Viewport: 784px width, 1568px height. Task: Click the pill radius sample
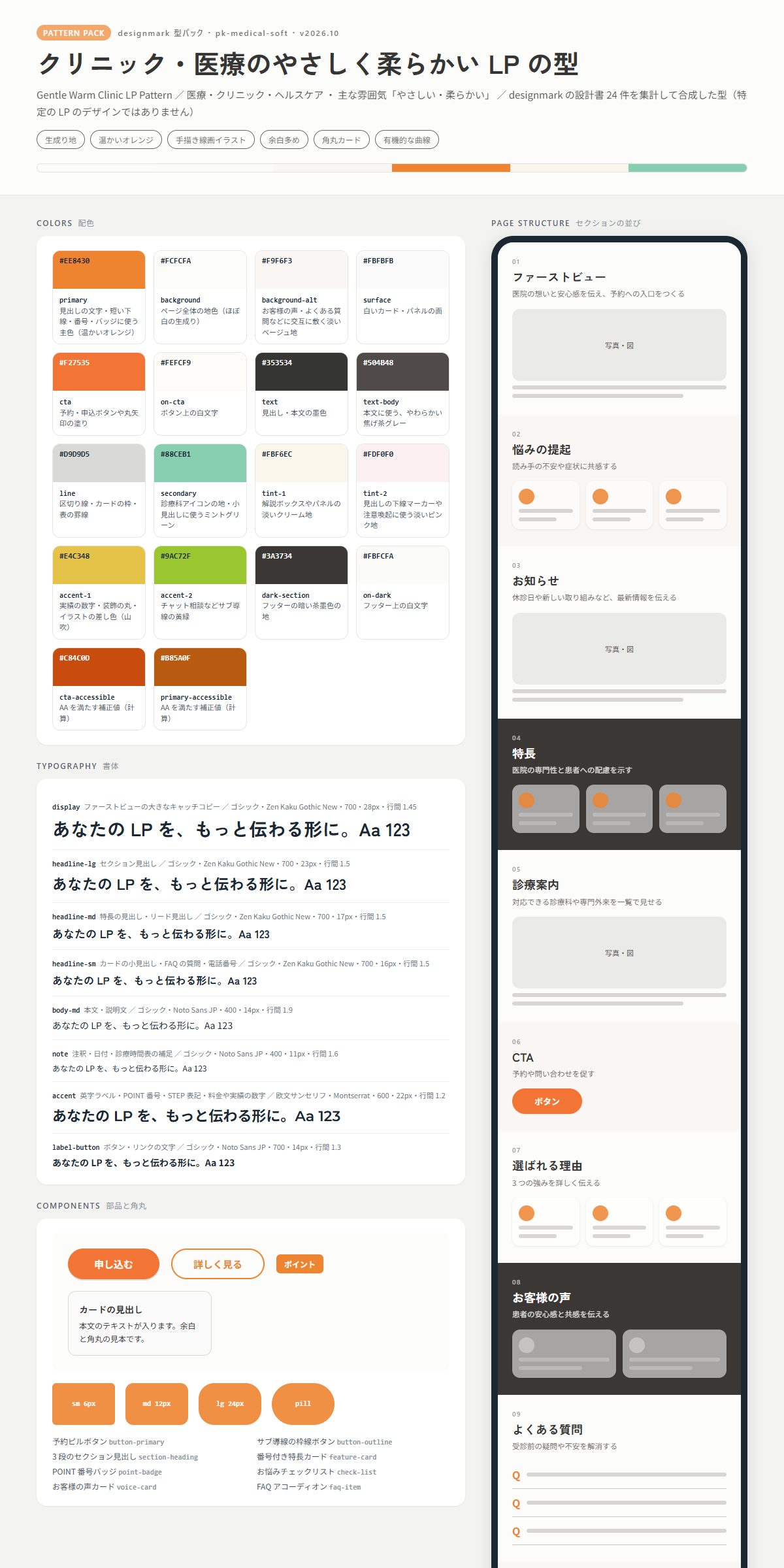point(303,1403)
